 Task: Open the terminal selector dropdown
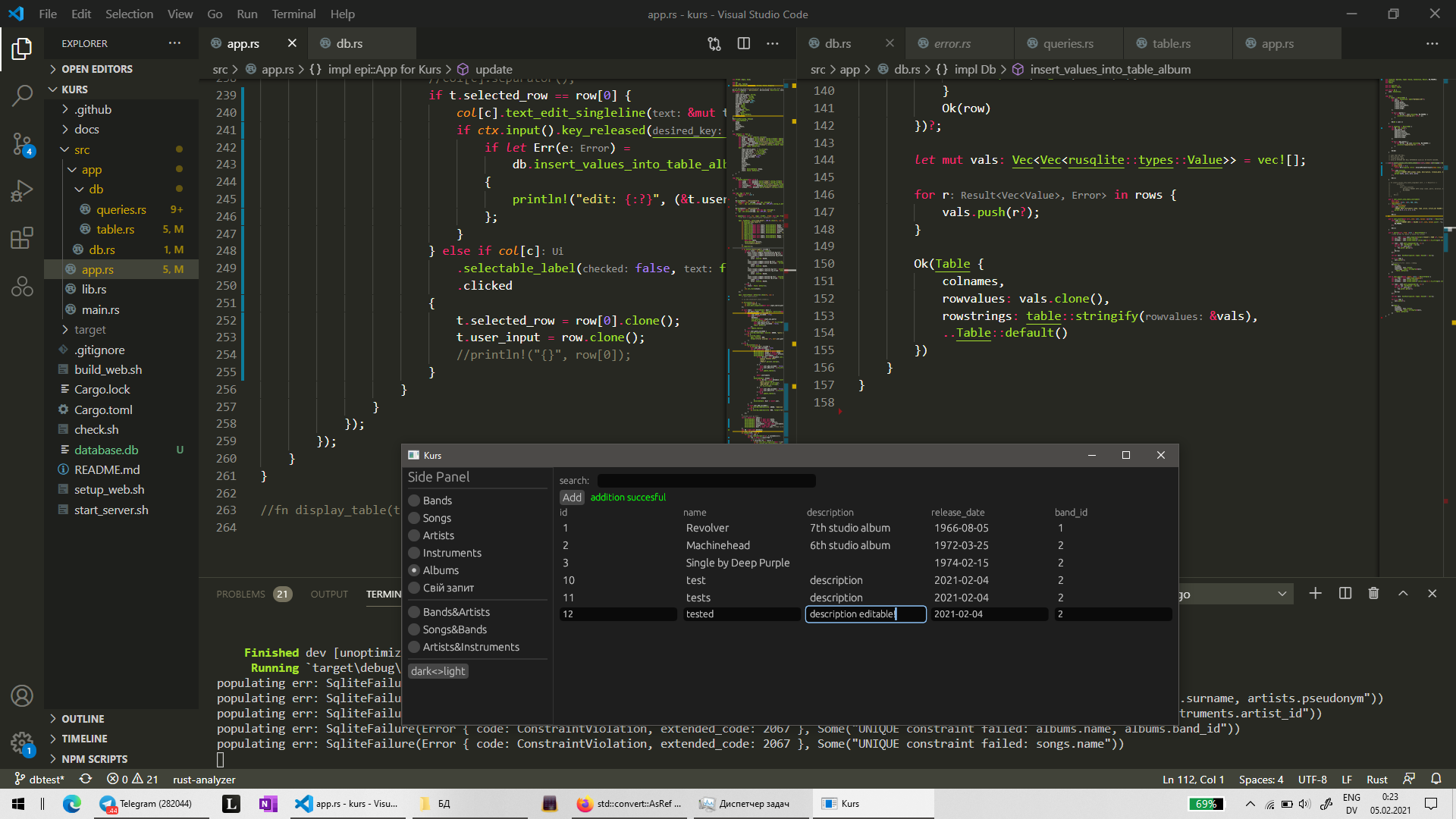(x=1236, y=594)
